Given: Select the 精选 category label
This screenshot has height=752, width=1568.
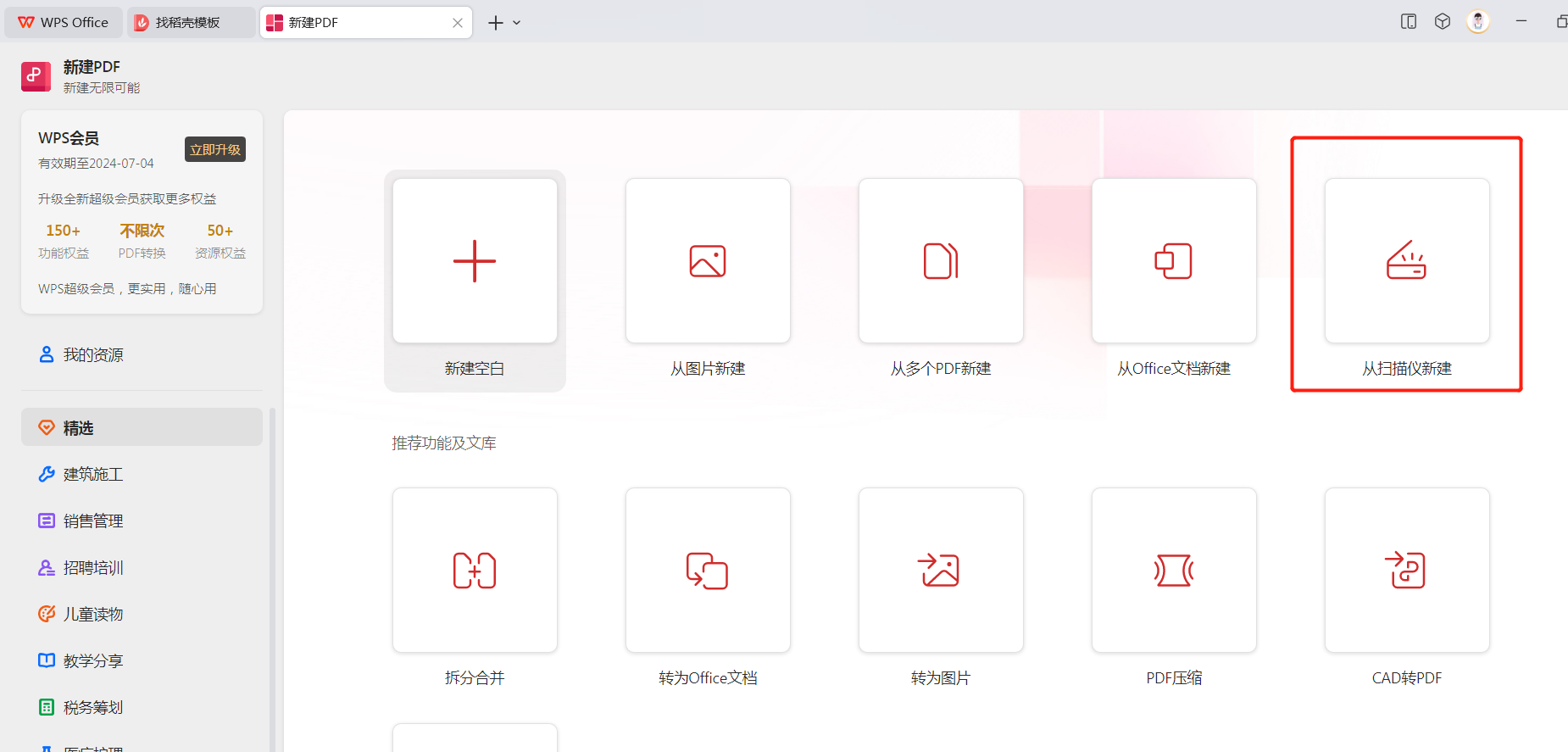Looking at the screenshot, I should 78,428.
